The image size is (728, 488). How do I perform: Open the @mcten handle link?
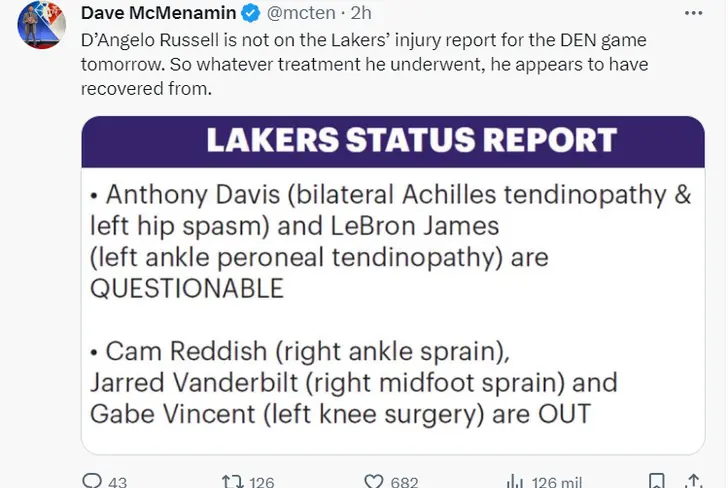tap(301, 13)
